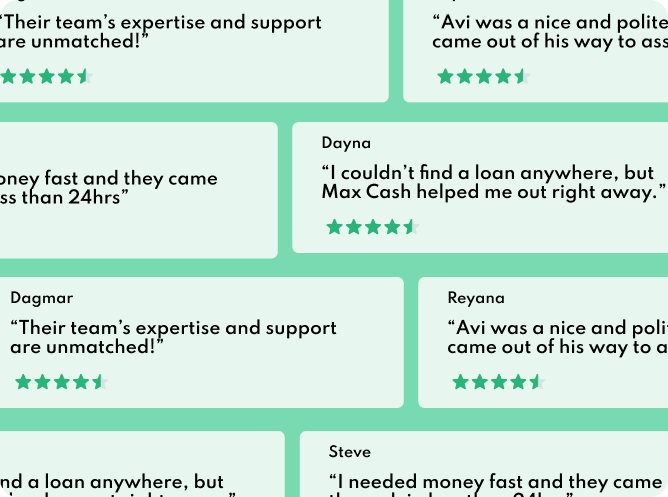The image size is (668, 497).
Task: Click the stars in the topmost 'Their team's expertise' card
Action: tap(45, 76)
